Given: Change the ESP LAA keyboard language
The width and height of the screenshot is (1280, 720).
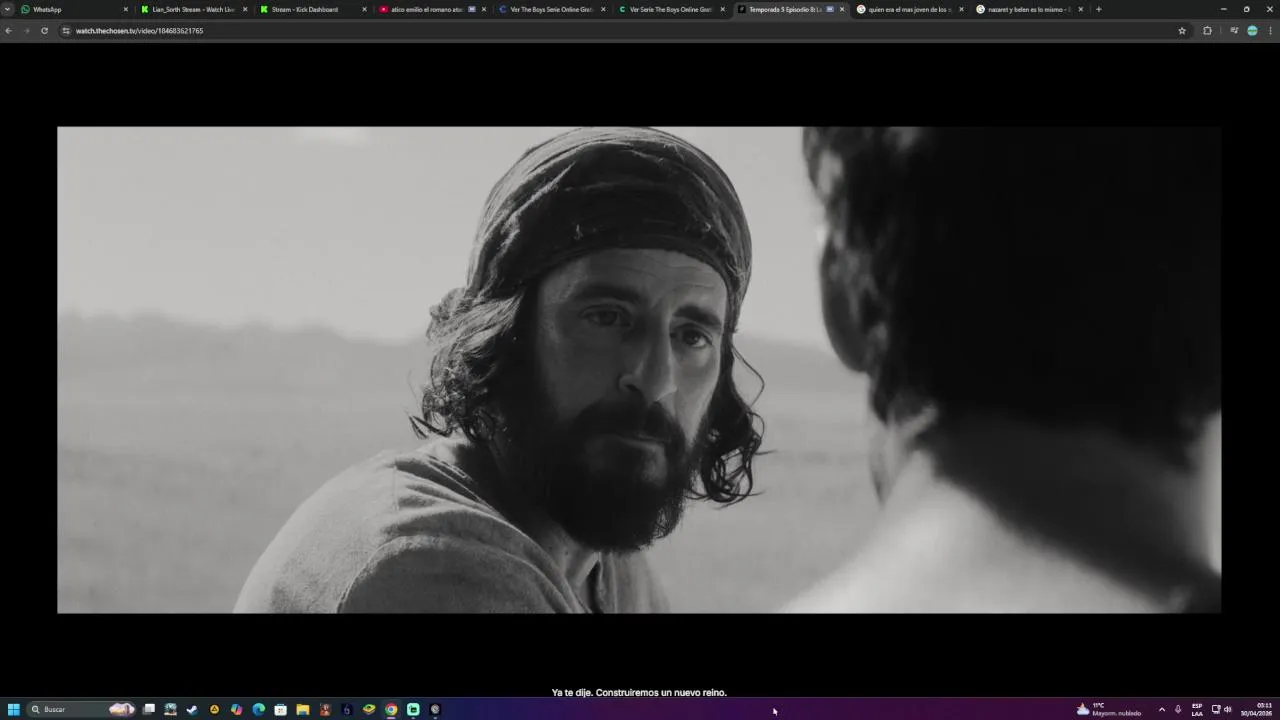Looking at the screenshot, I should coord(1197,709).
